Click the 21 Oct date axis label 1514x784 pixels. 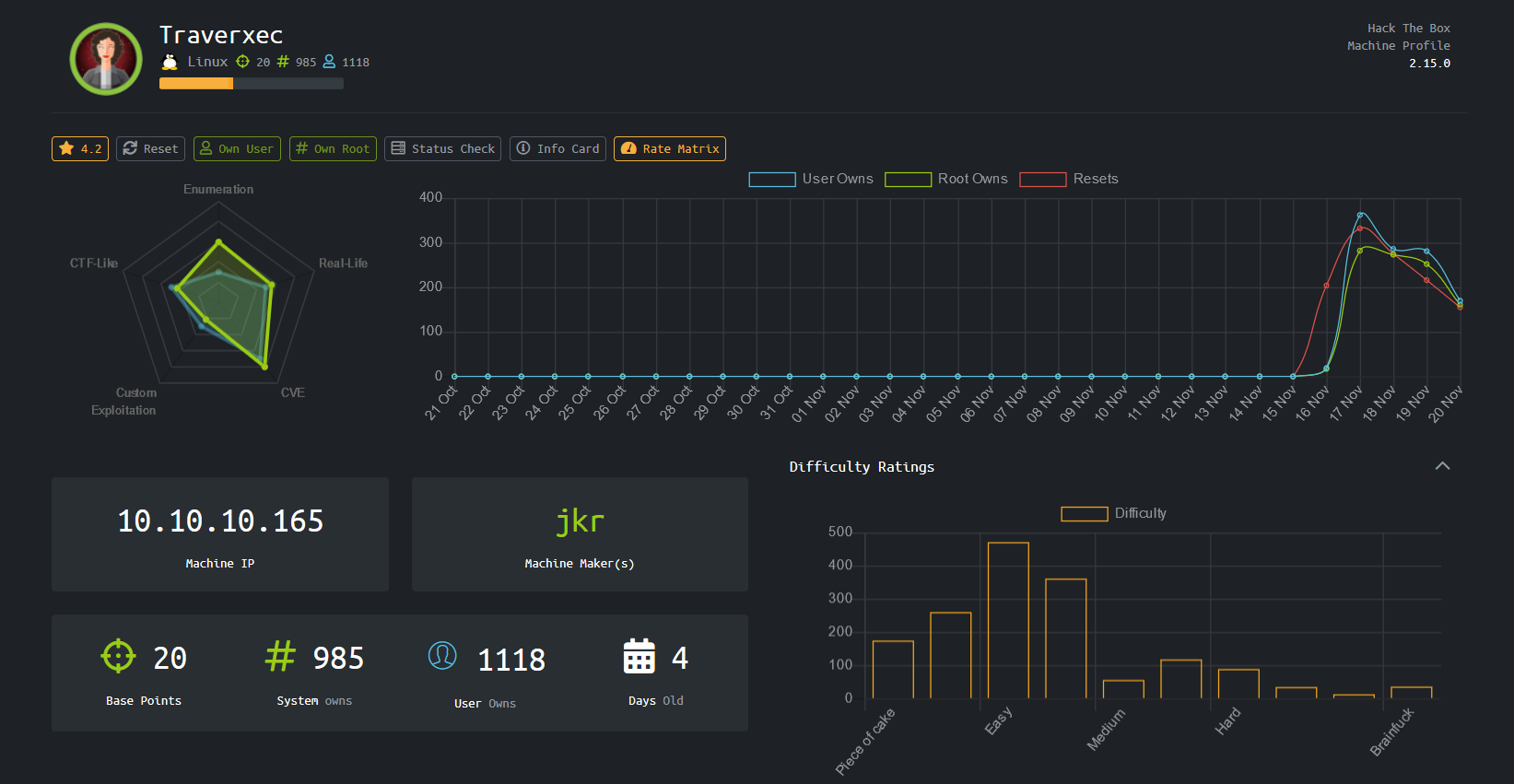[x=441, y=404]
